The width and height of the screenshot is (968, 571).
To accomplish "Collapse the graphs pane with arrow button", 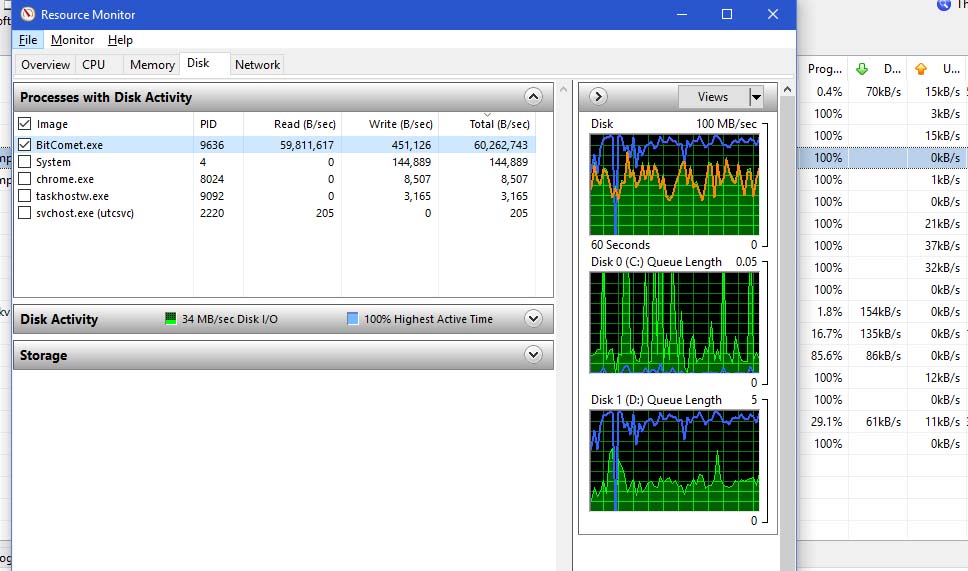I will tap(599, 97).
